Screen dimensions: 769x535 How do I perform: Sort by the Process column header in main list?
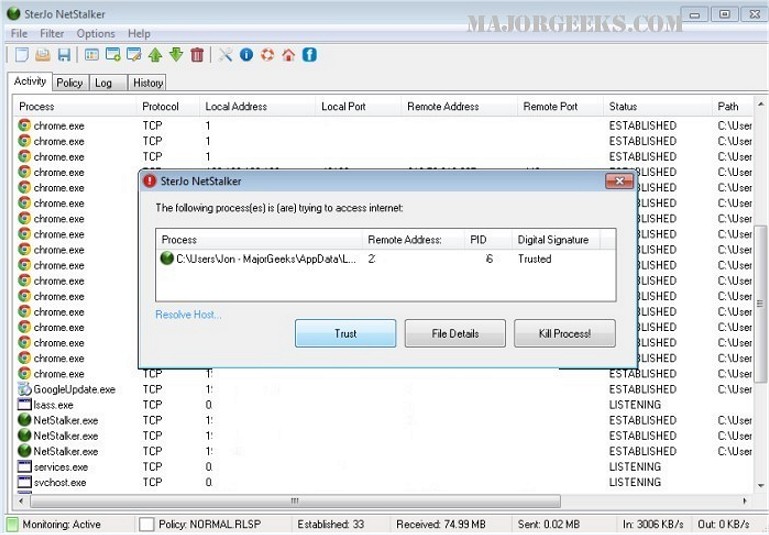[x=75, y=106]
